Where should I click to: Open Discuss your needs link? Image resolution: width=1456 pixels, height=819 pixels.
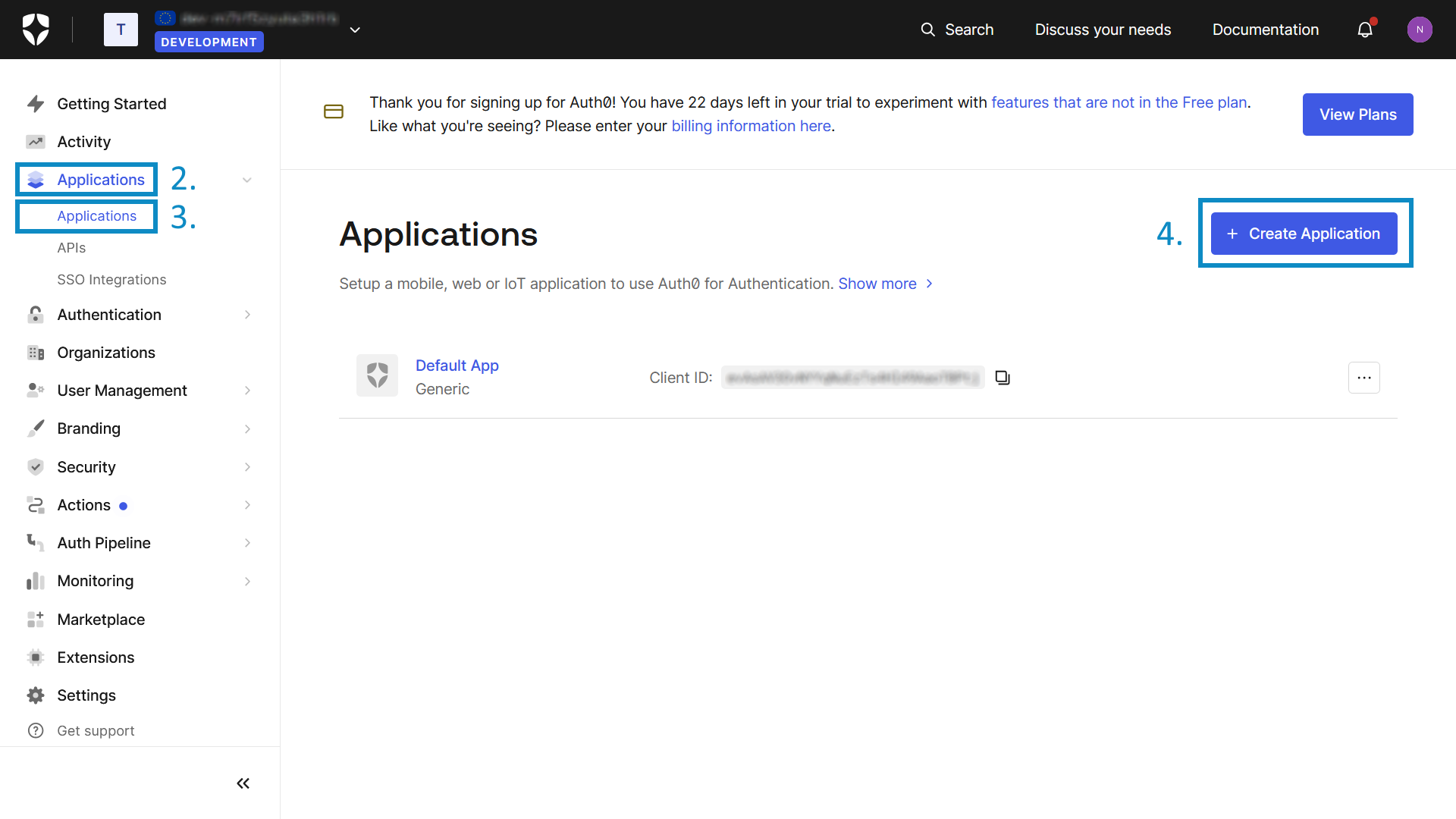click(1103, 30)
